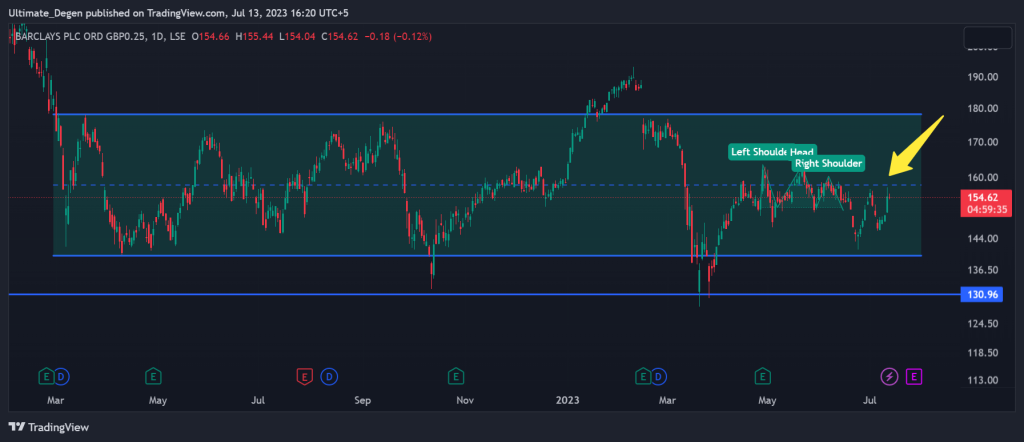The image size is (1024, 442).
Task: Click the BARCLAYS PLC ORD GBP0.25 symbol title
Action: pyautogui.click(x=80, y=37)
